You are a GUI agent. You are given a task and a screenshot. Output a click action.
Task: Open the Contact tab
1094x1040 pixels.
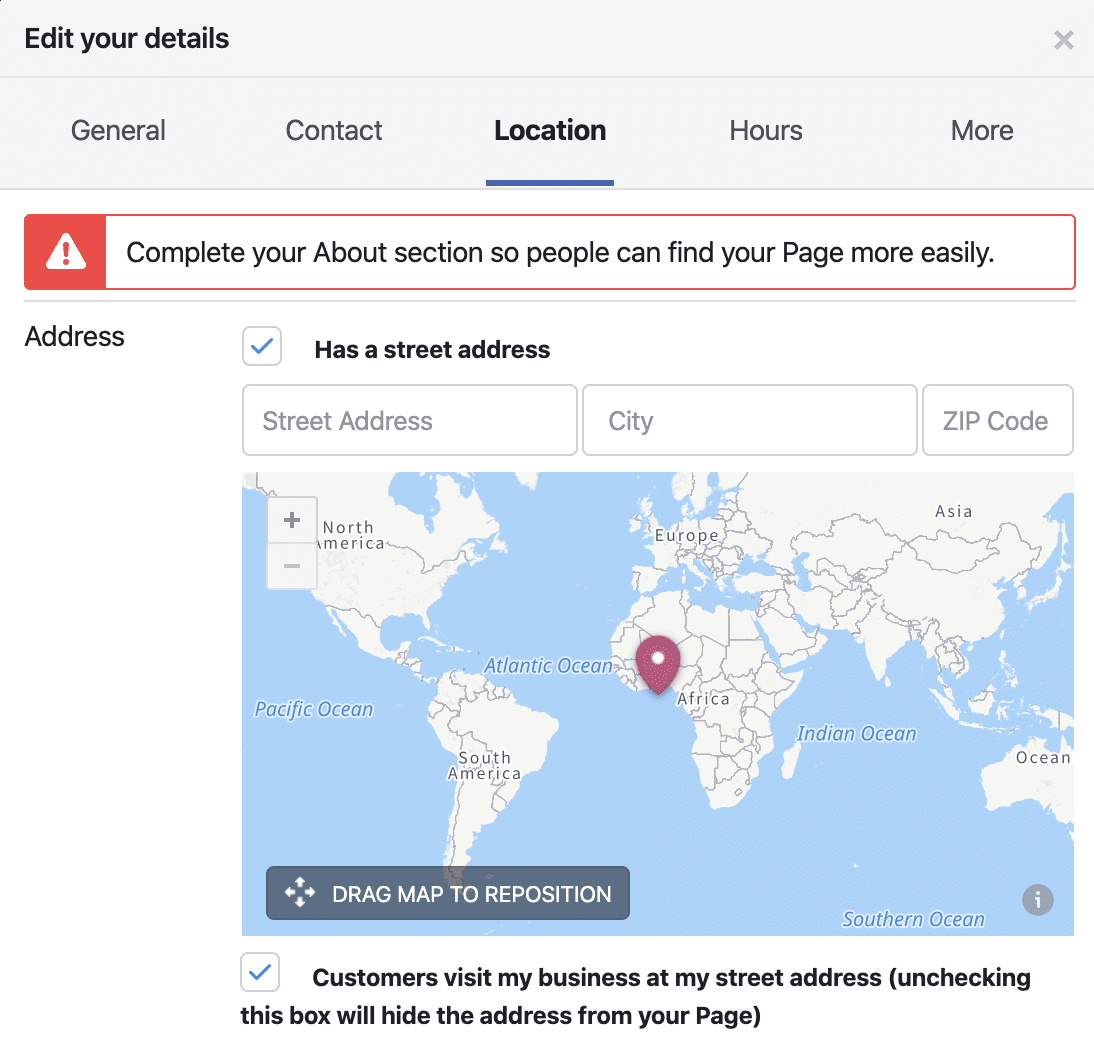point(334,131)
